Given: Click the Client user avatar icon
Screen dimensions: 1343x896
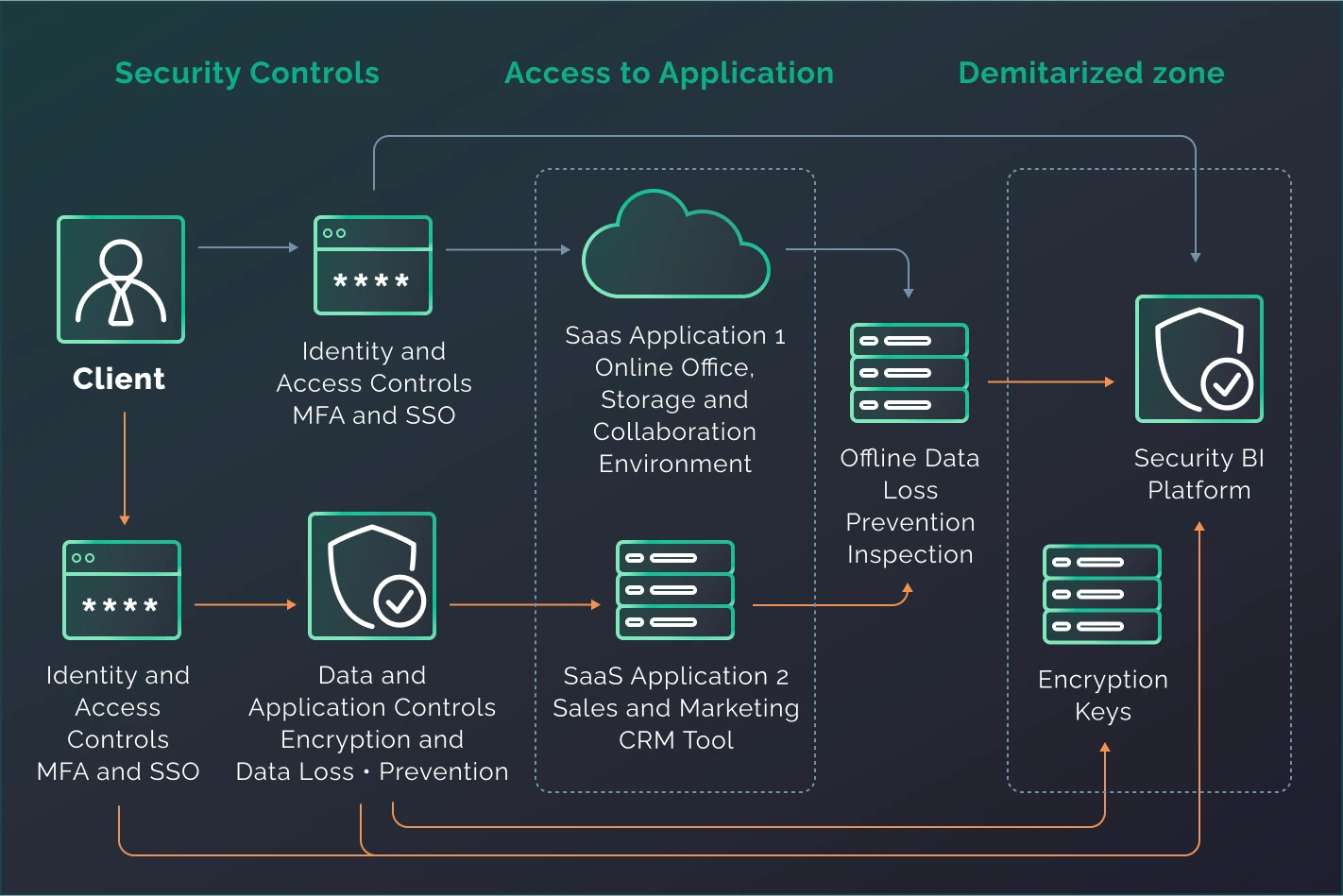Looking at the screenshot, I should point(121,279).
